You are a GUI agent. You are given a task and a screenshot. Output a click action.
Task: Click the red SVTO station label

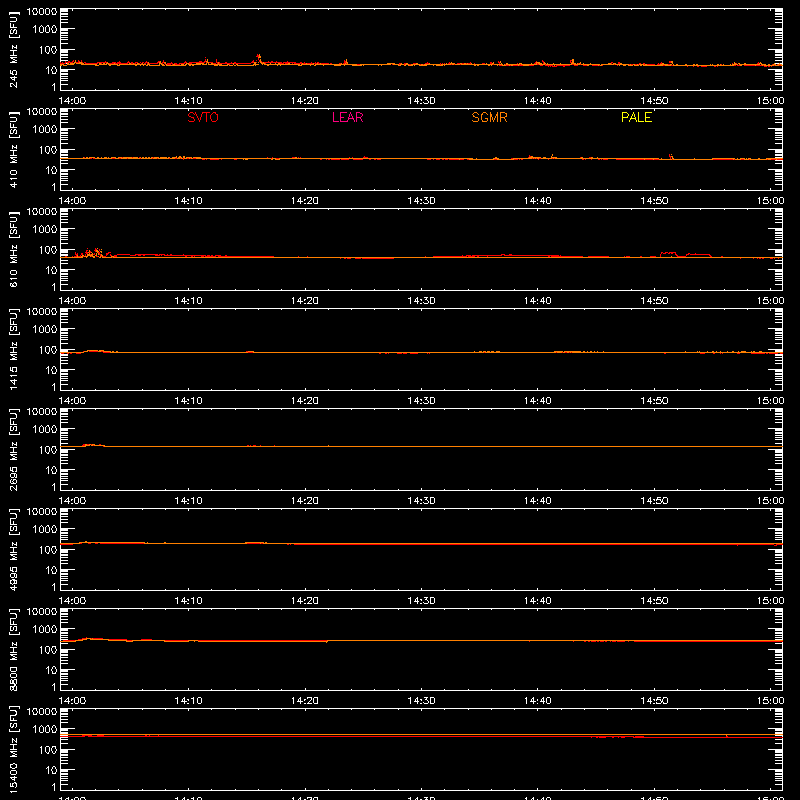(x=203, y=117)
